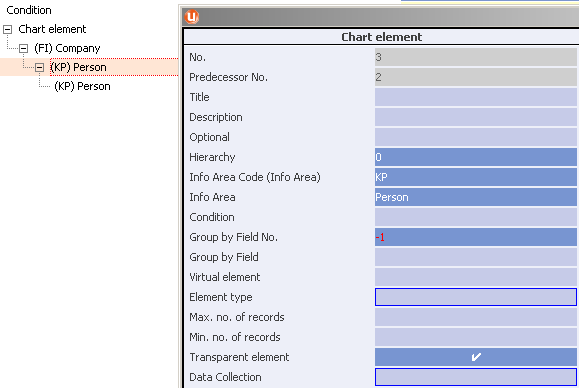The height and width of the screenshot is (388, 579).
Task: Select the (FI) Company tree item
Action: (67, 48)
